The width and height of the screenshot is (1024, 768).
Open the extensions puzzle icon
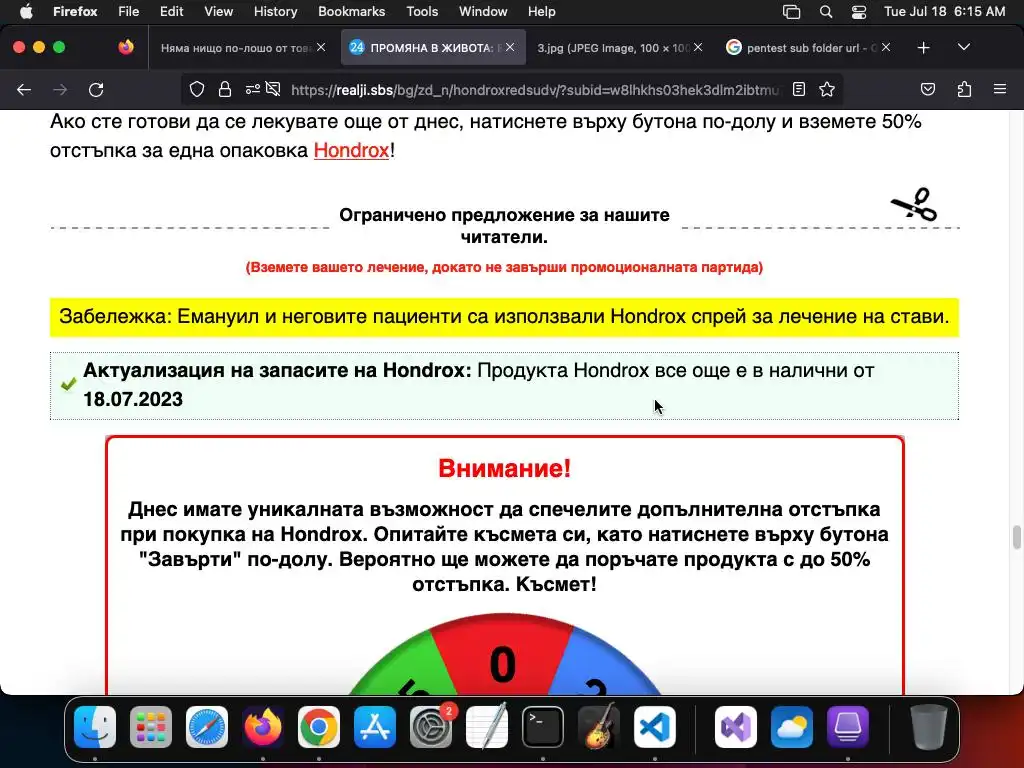point(964,89)
